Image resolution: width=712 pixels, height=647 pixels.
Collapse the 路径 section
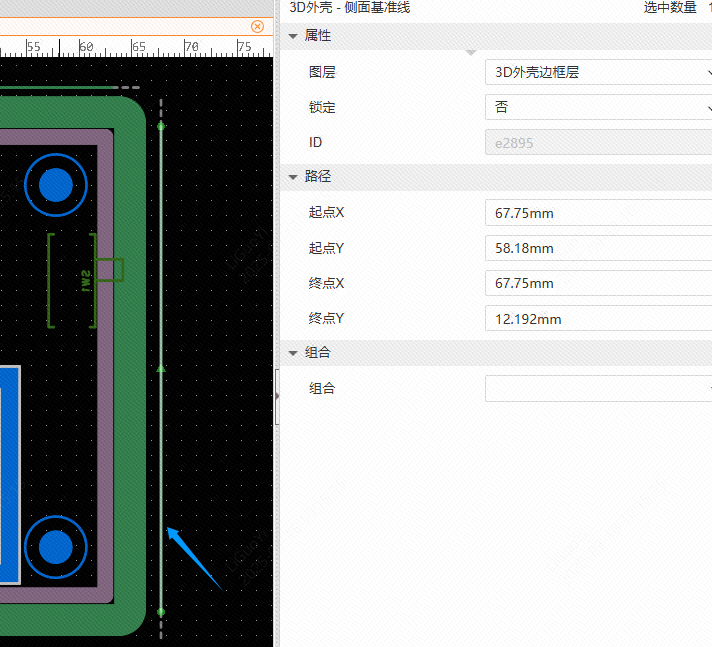click(293, 176)
